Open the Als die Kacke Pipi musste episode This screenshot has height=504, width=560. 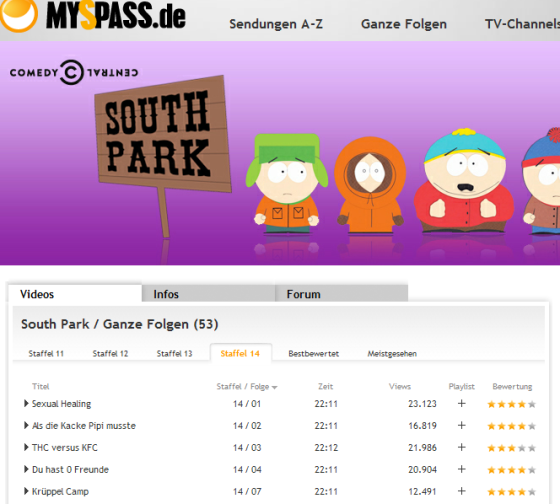pyautogui.click(x=84, y=426)
